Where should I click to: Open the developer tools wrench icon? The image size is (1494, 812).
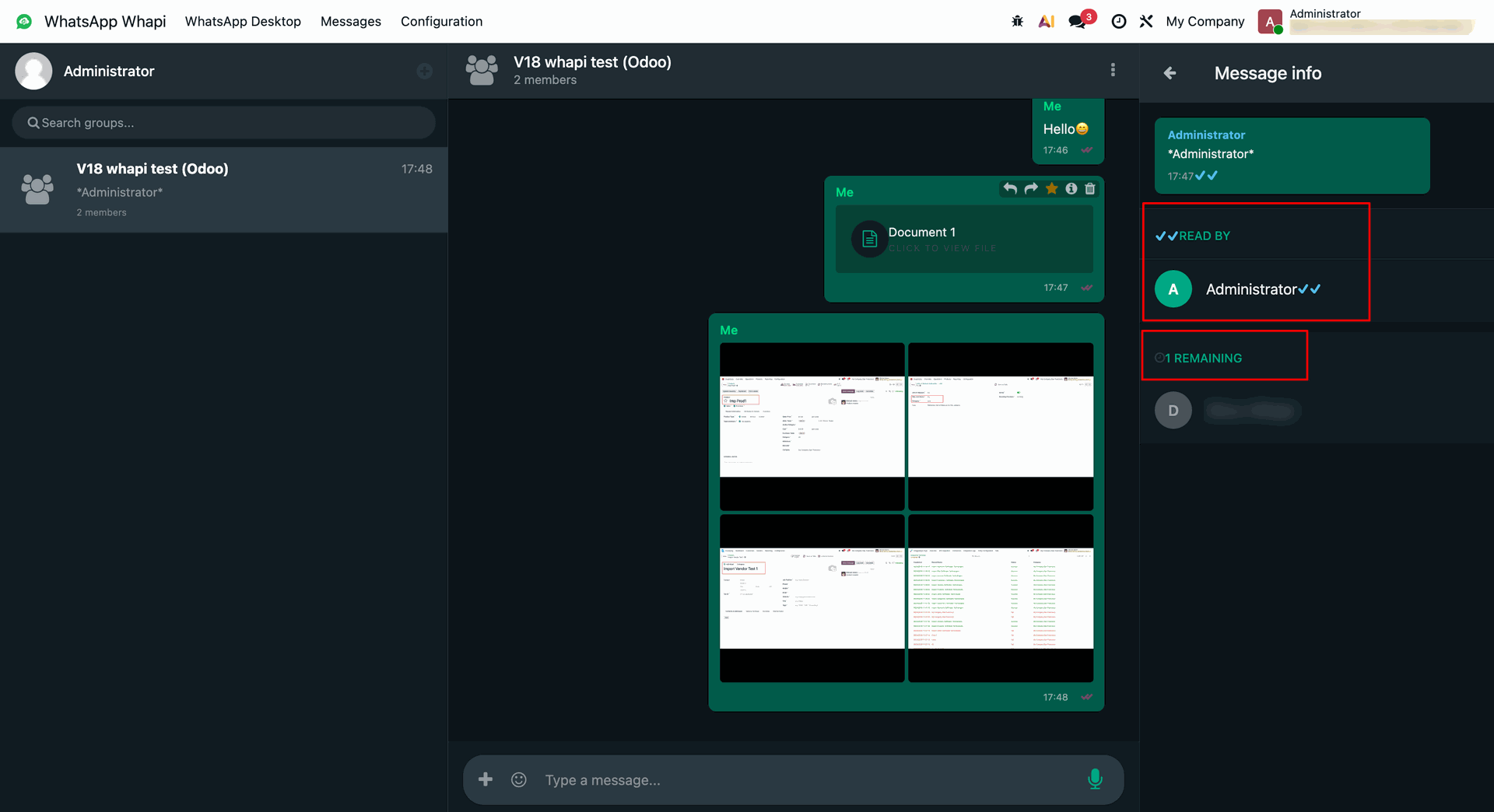[1145, 21]
